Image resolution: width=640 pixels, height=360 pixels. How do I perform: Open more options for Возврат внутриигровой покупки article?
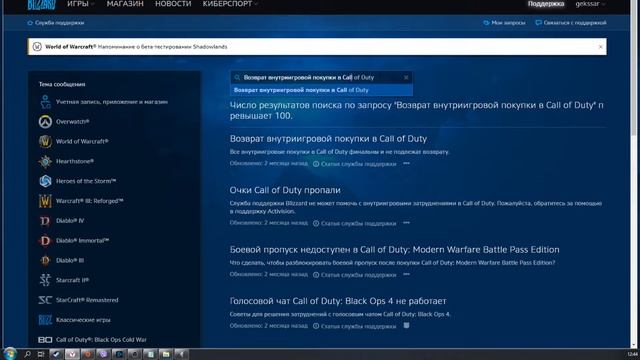coord(406,164)
